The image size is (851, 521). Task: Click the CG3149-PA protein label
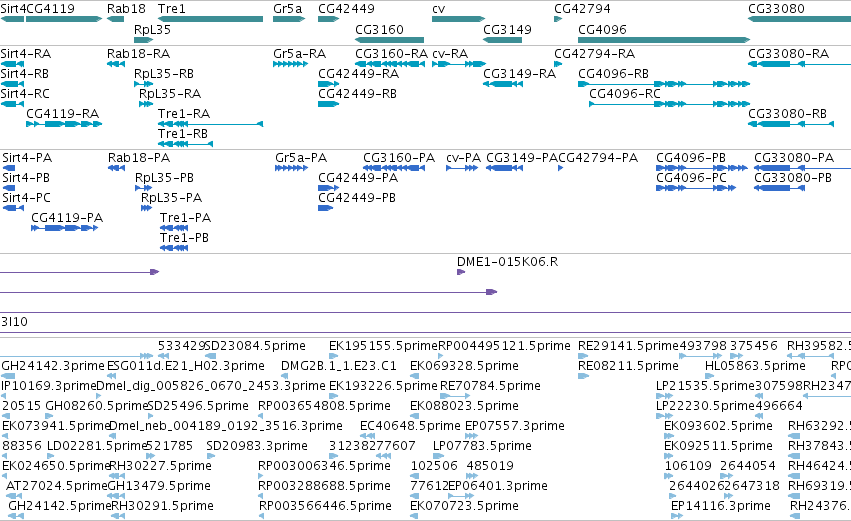point(522,158)
